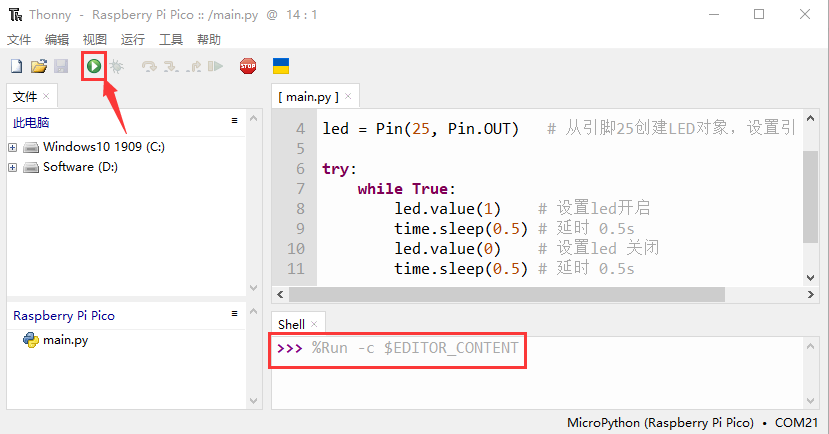Viewport: 829px width, 434px height.
Task: Stop the program with red STOP icon
Action: point(248,66)
